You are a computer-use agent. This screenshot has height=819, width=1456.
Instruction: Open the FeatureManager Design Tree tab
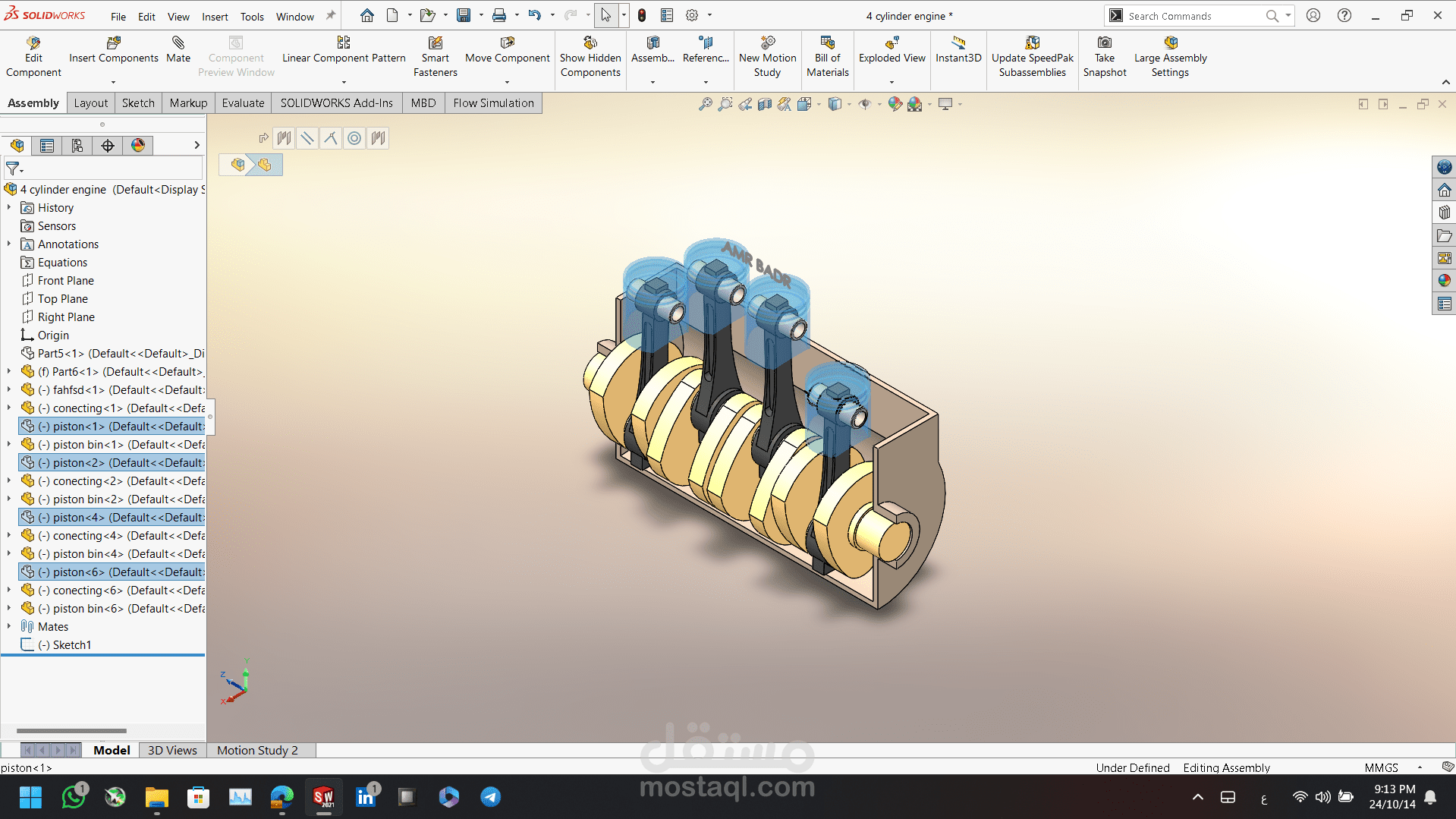17,146
